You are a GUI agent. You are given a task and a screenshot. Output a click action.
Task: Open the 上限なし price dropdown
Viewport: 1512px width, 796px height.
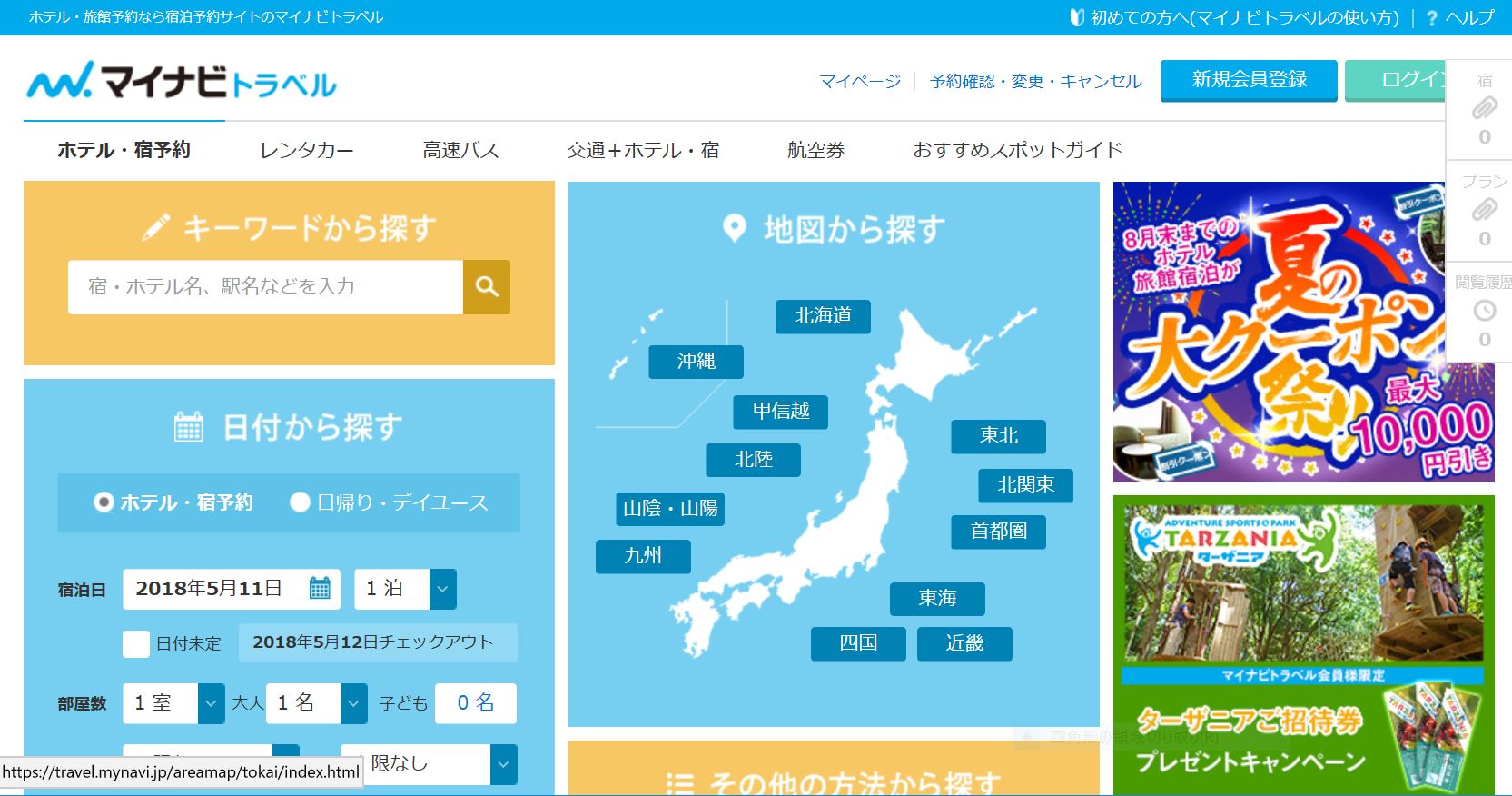(429, 764)
